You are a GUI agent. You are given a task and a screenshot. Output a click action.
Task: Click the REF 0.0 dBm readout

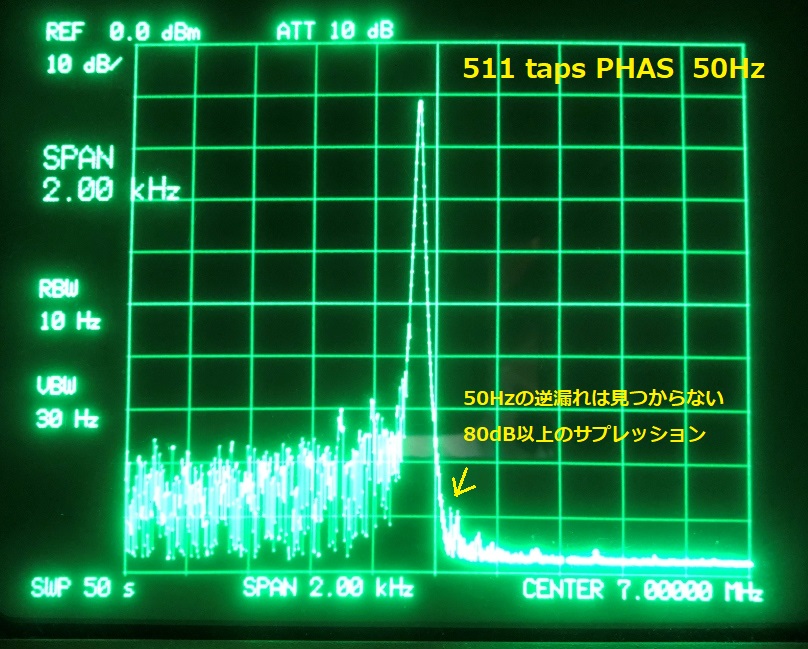pos(123,32)
